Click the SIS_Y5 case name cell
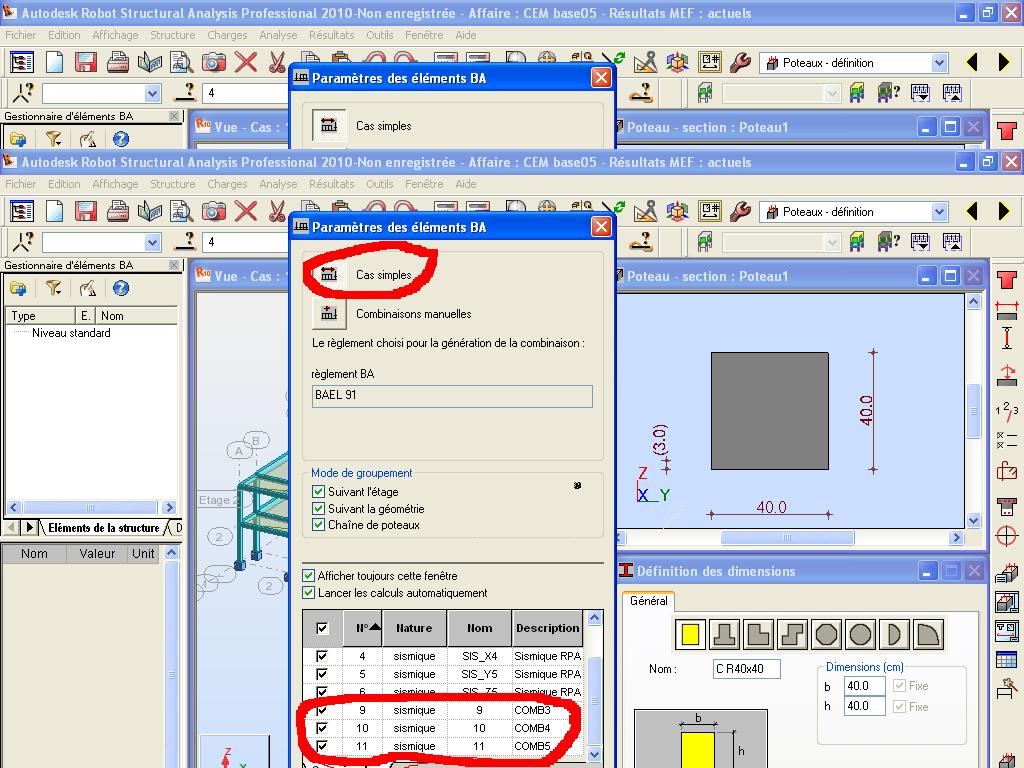This screenshot has width=1024, height=768. click(479, 674)
